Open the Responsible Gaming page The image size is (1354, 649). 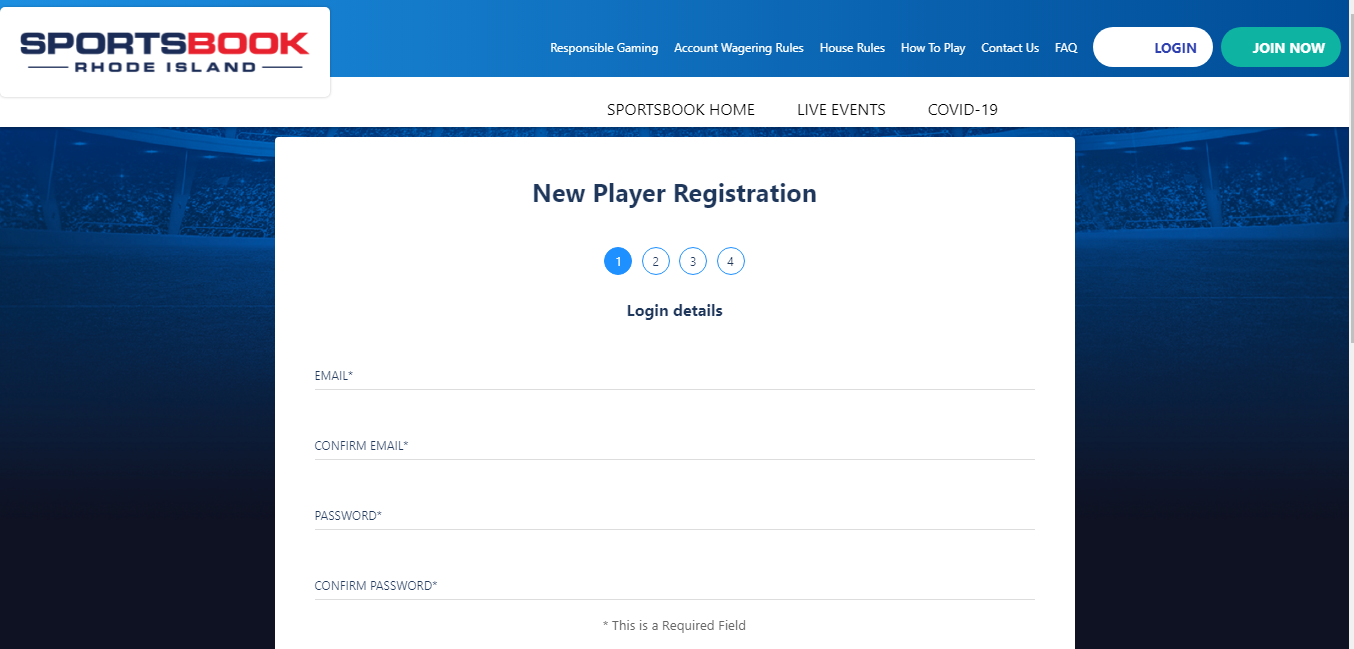[x=604, y=48]
